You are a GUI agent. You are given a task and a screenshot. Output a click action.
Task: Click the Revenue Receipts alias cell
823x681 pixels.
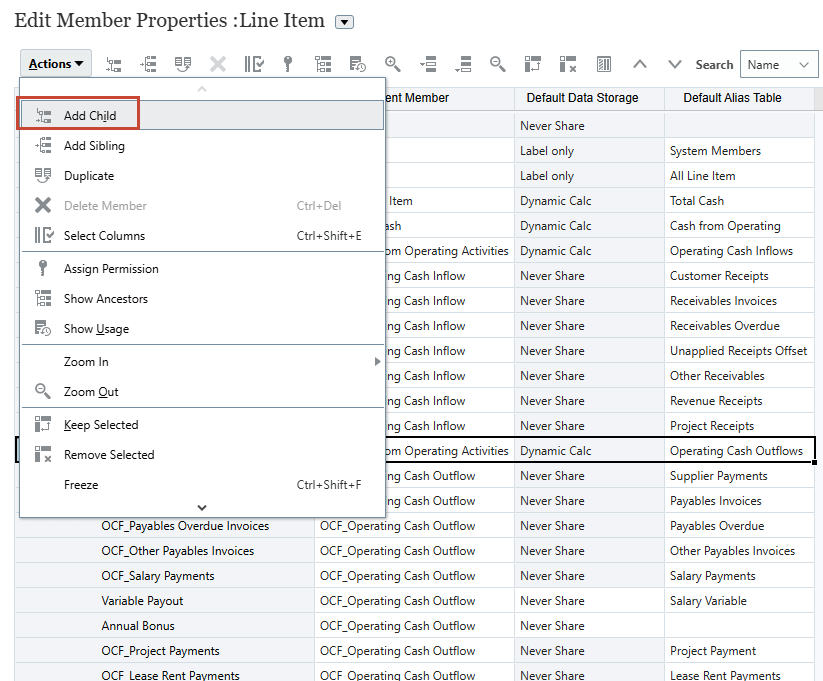[739, 401]
